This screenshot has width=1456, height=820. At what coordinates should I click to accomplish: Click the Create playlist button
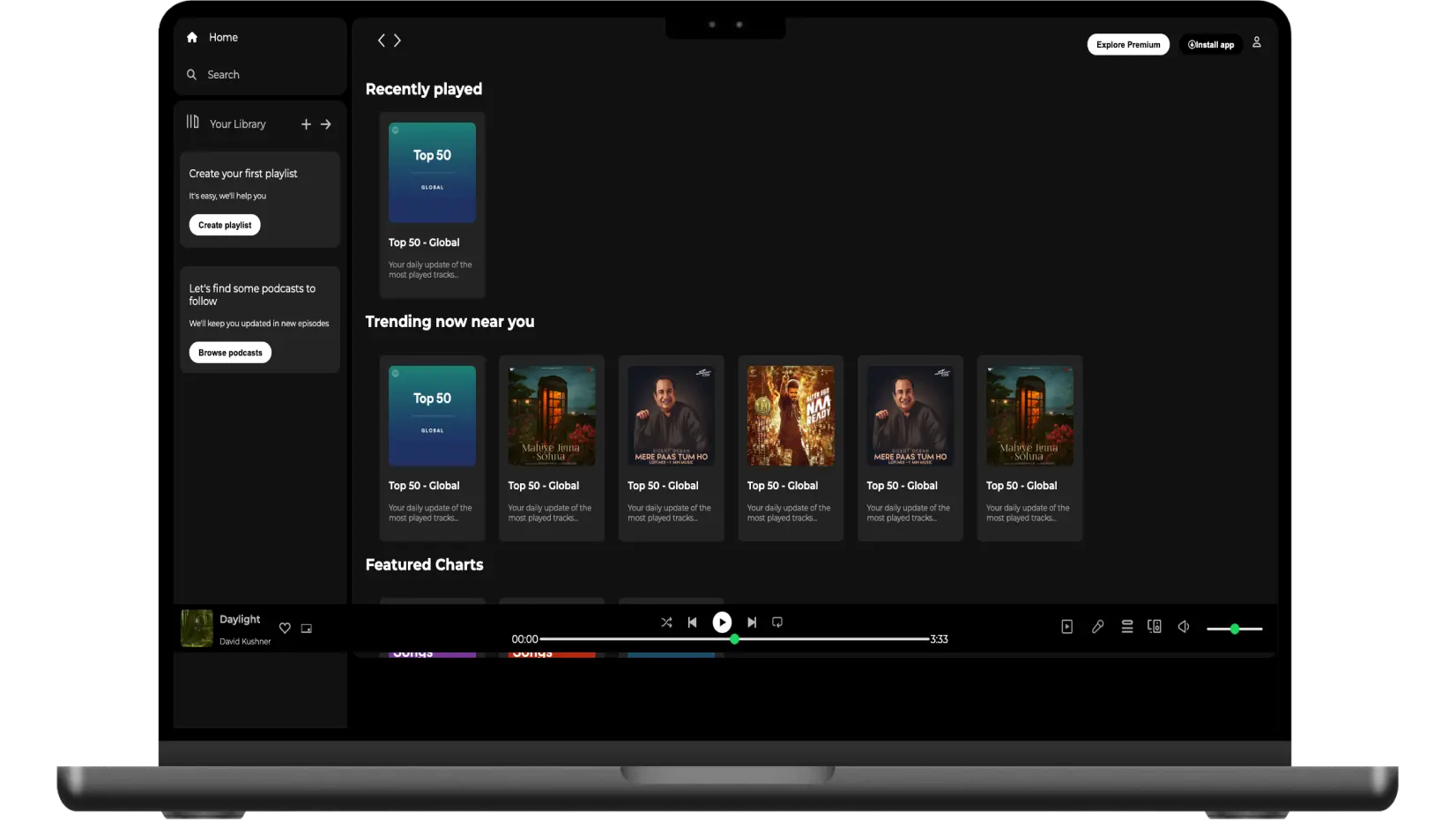[225, 226]
